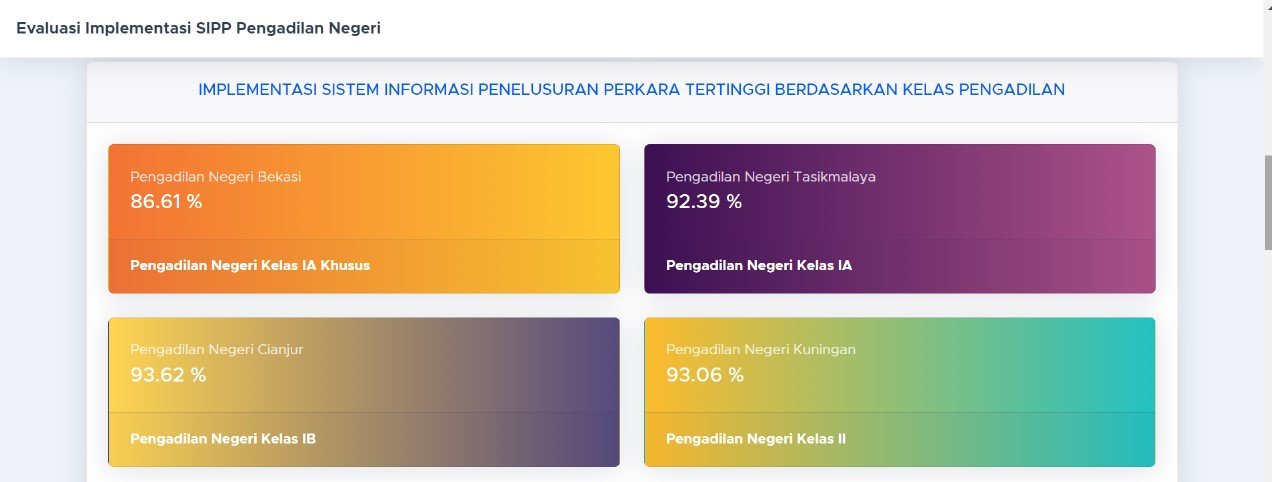Select the Pengadilan Negeri Kelas IB footer
The image size is (1272, 482).
click(223, 438)
